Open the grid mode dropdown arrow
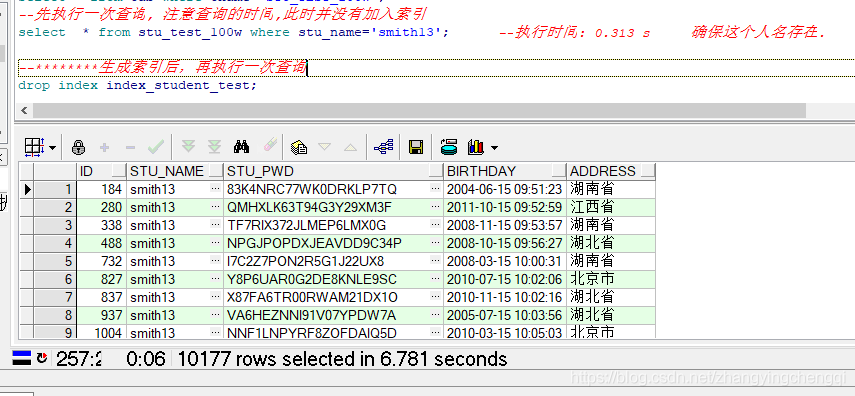Image resolution: width=855 pixels, height=396 pixels. click(52, 148)
